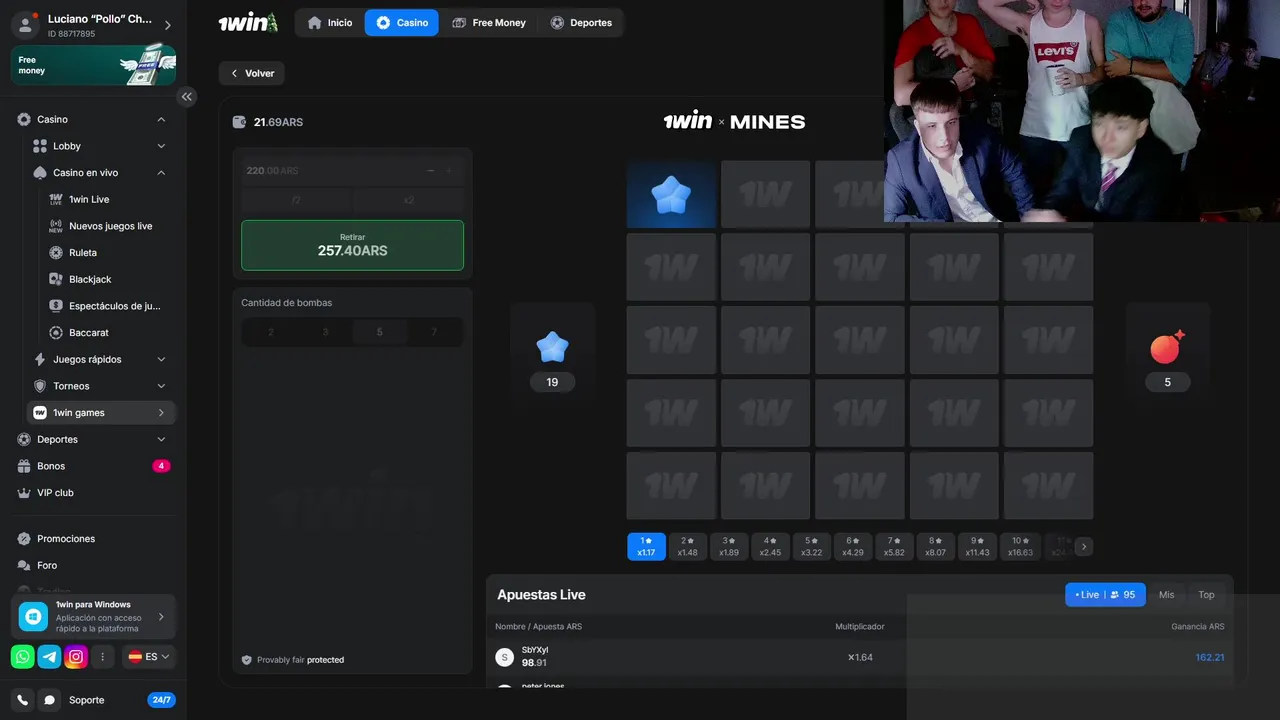Collapse the Casino en vivo submenu
1280x720 pixels.
161,173
